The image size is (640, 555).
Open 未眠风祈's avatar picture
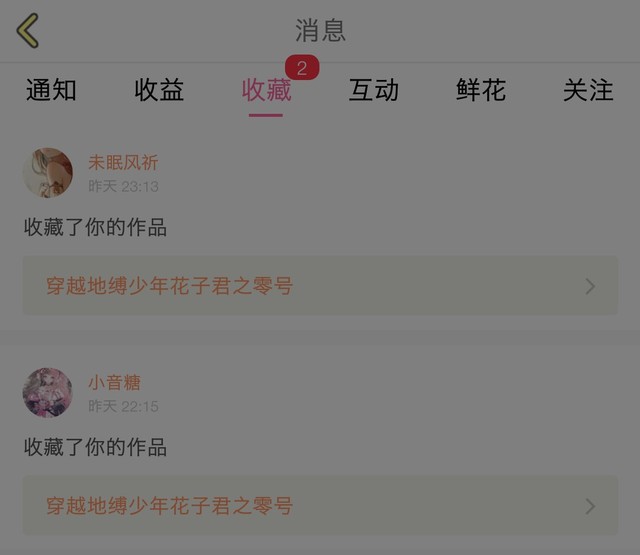[47, 173]
